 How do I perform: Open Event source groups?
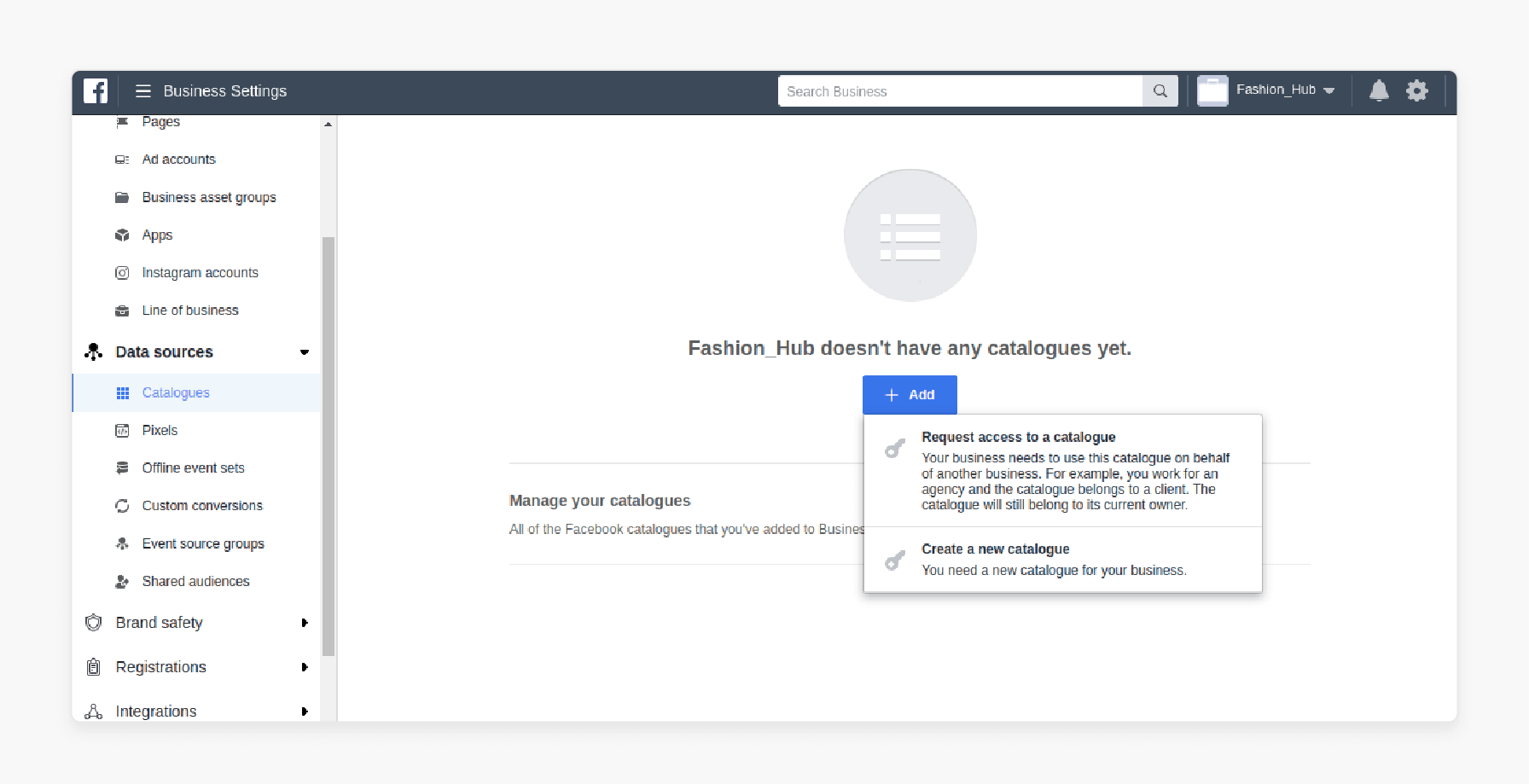[203, 543]
